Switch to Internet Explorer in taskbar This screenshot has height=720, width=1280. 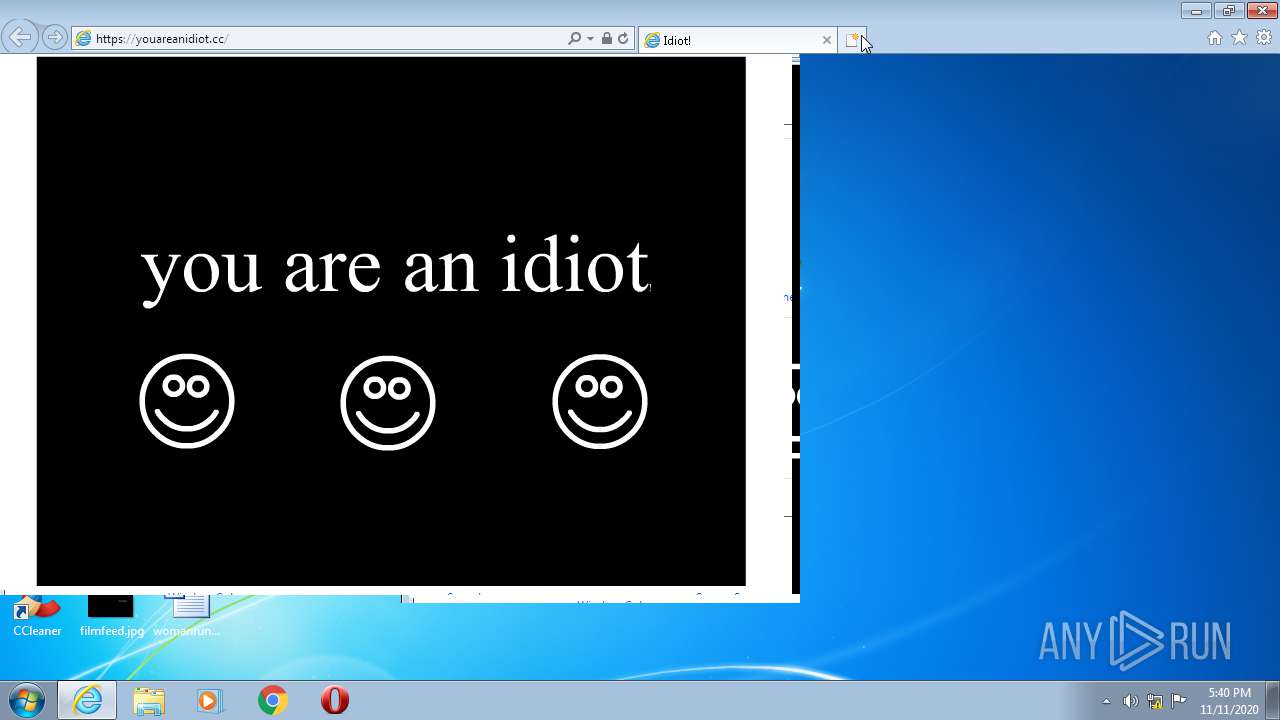coord(87,700)
